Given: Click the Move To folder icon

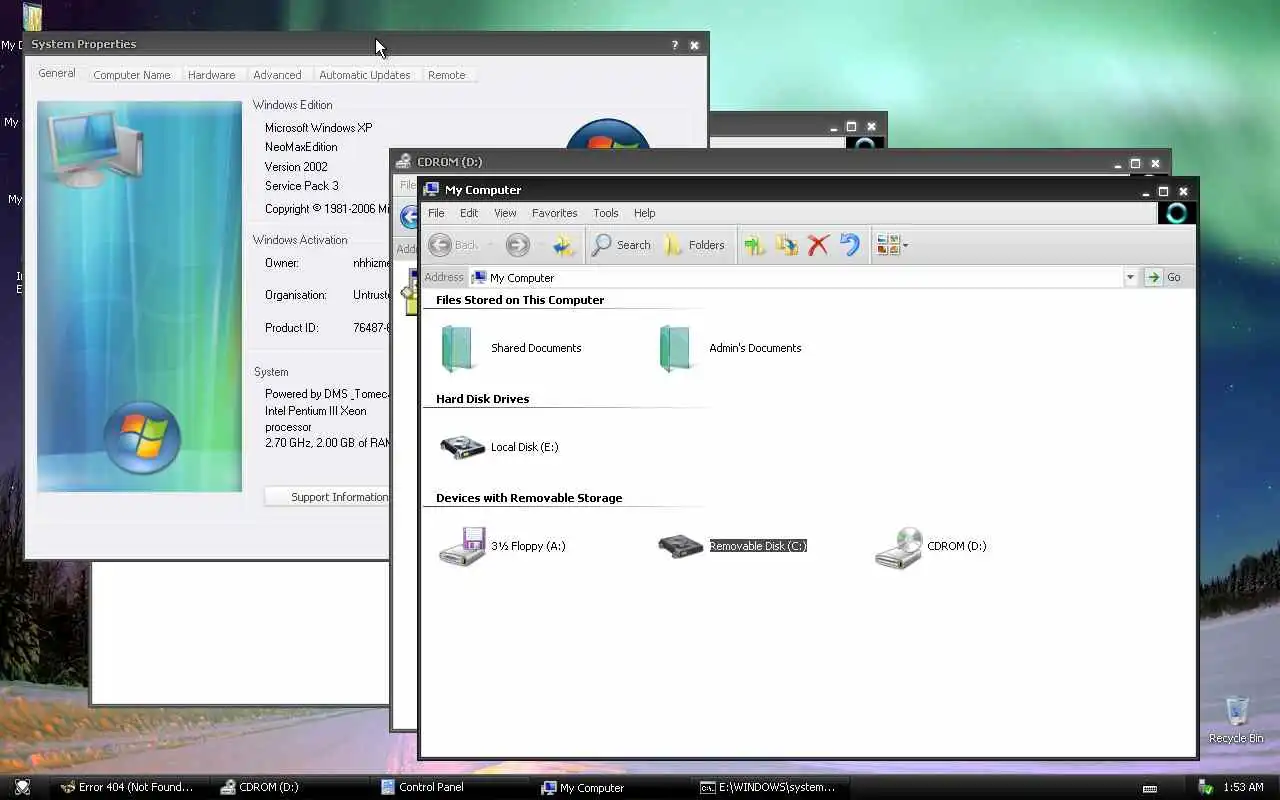Looking at the screenshot, I should point(754,245).
